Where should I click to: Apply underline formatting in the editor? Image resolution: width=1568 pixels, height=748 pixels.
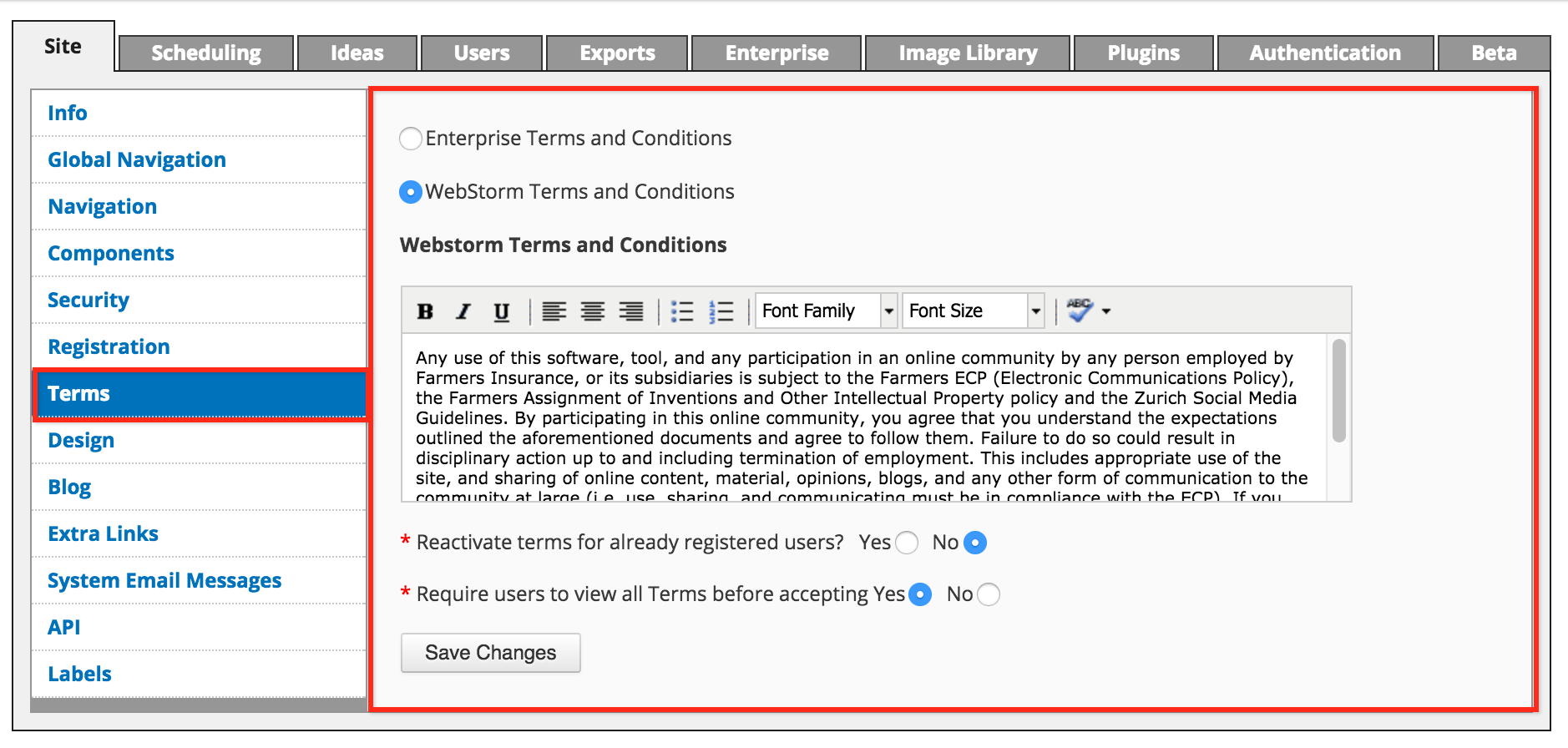click(502, 311)
